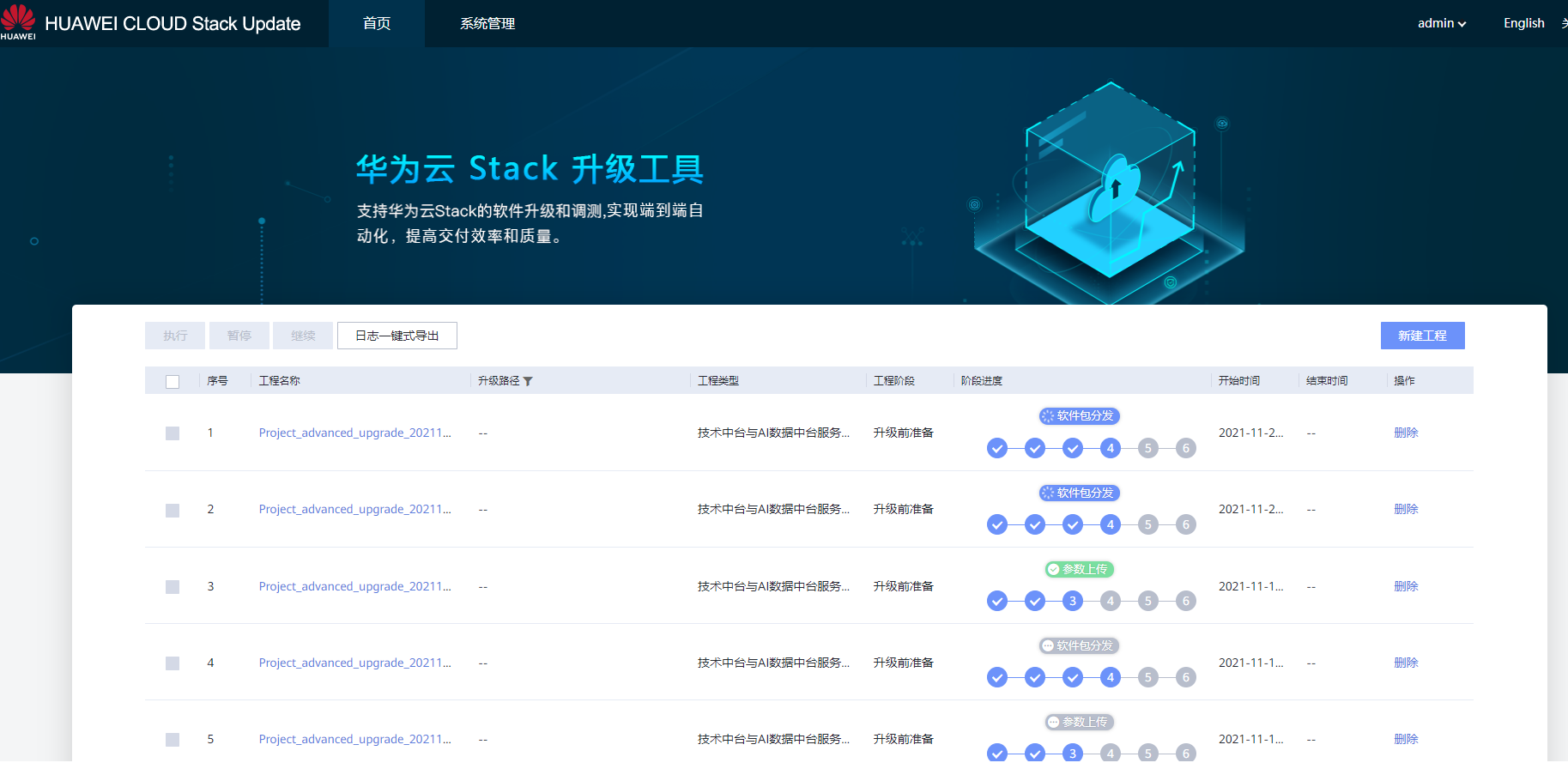Select step 4 circle in project row 2
Screen dimensions: 1568x775
1111,524
